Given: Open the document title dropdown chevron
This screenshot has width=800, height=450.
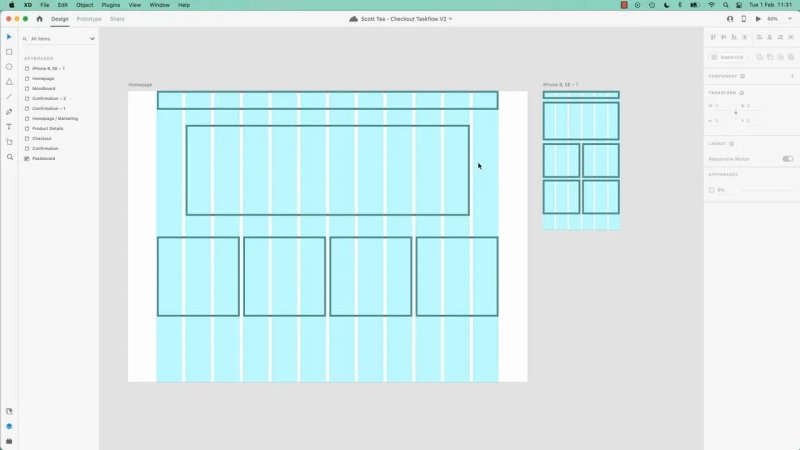Looking at the screenshot, I should click(x=451, y=19).
